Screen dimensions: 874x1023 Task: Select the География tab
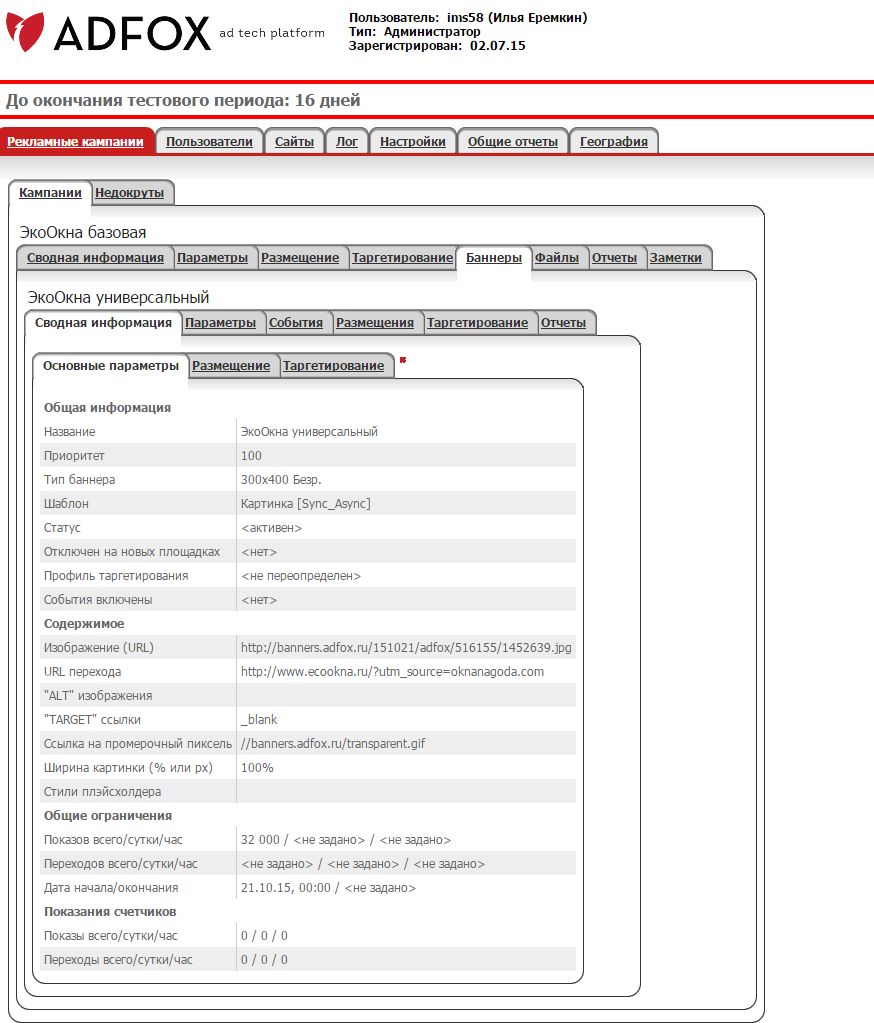pyautogui.click(x=614, y=142)
